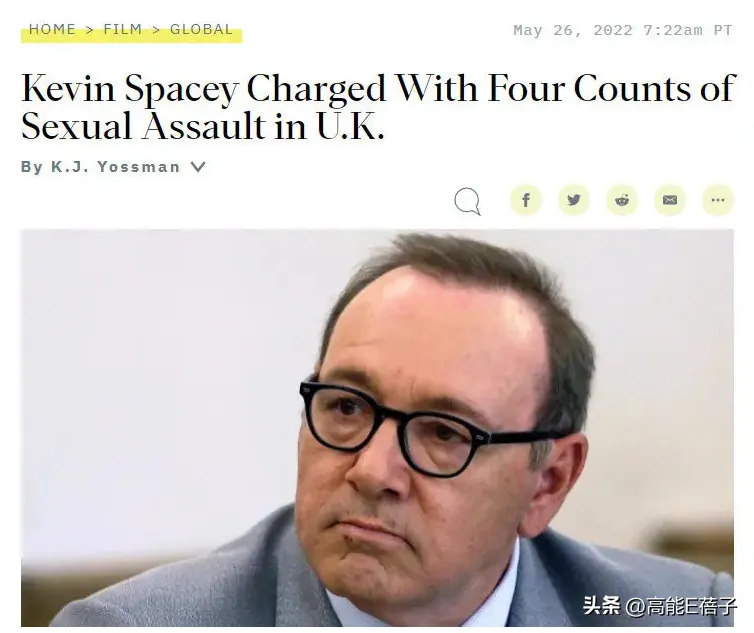Click the 头条 watermark logo text

(x=602, y=605)
